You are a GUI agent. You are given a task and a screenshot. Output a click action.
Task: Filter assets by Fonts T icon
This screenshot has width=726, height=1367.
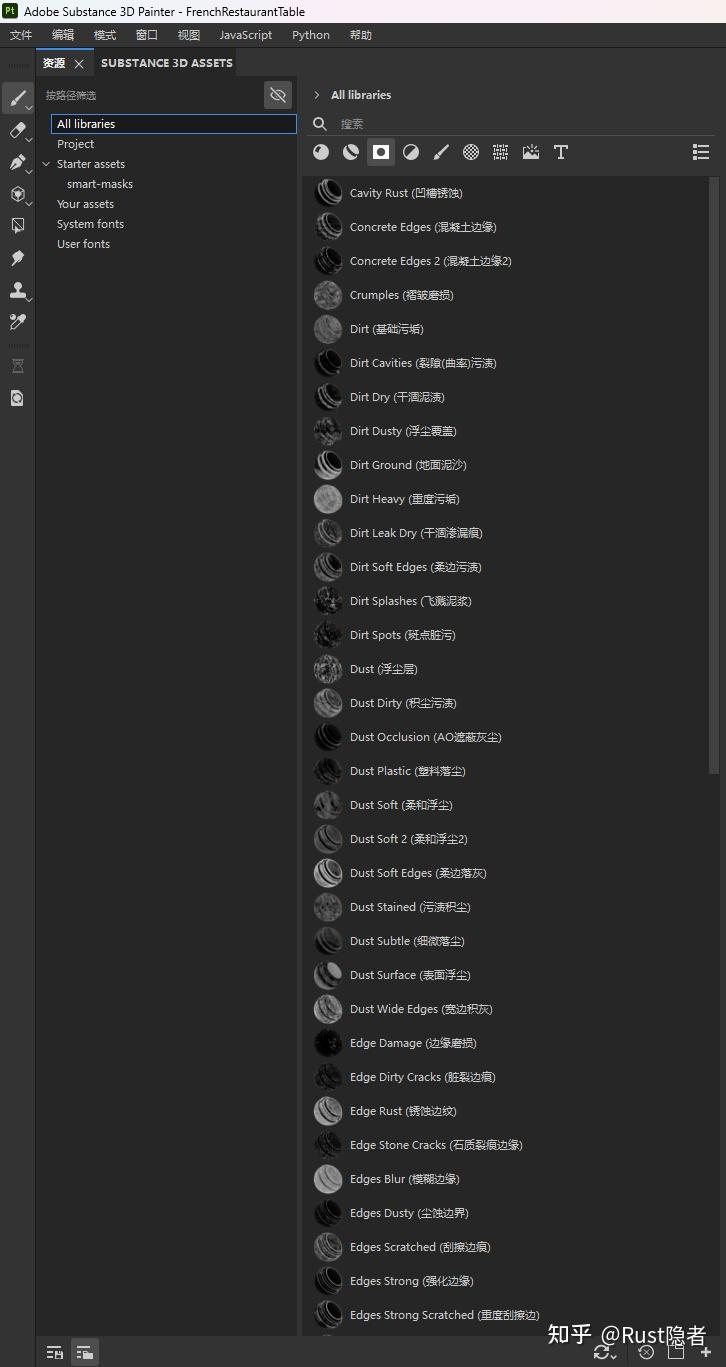(561, 152)
